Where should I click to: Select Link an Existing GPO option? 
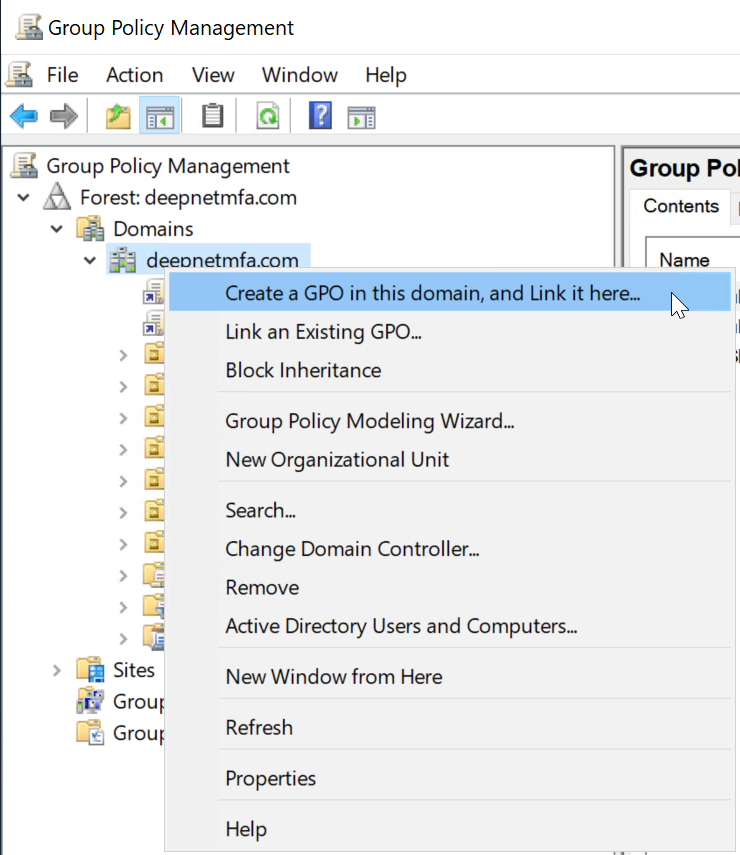tap(323, 332)
